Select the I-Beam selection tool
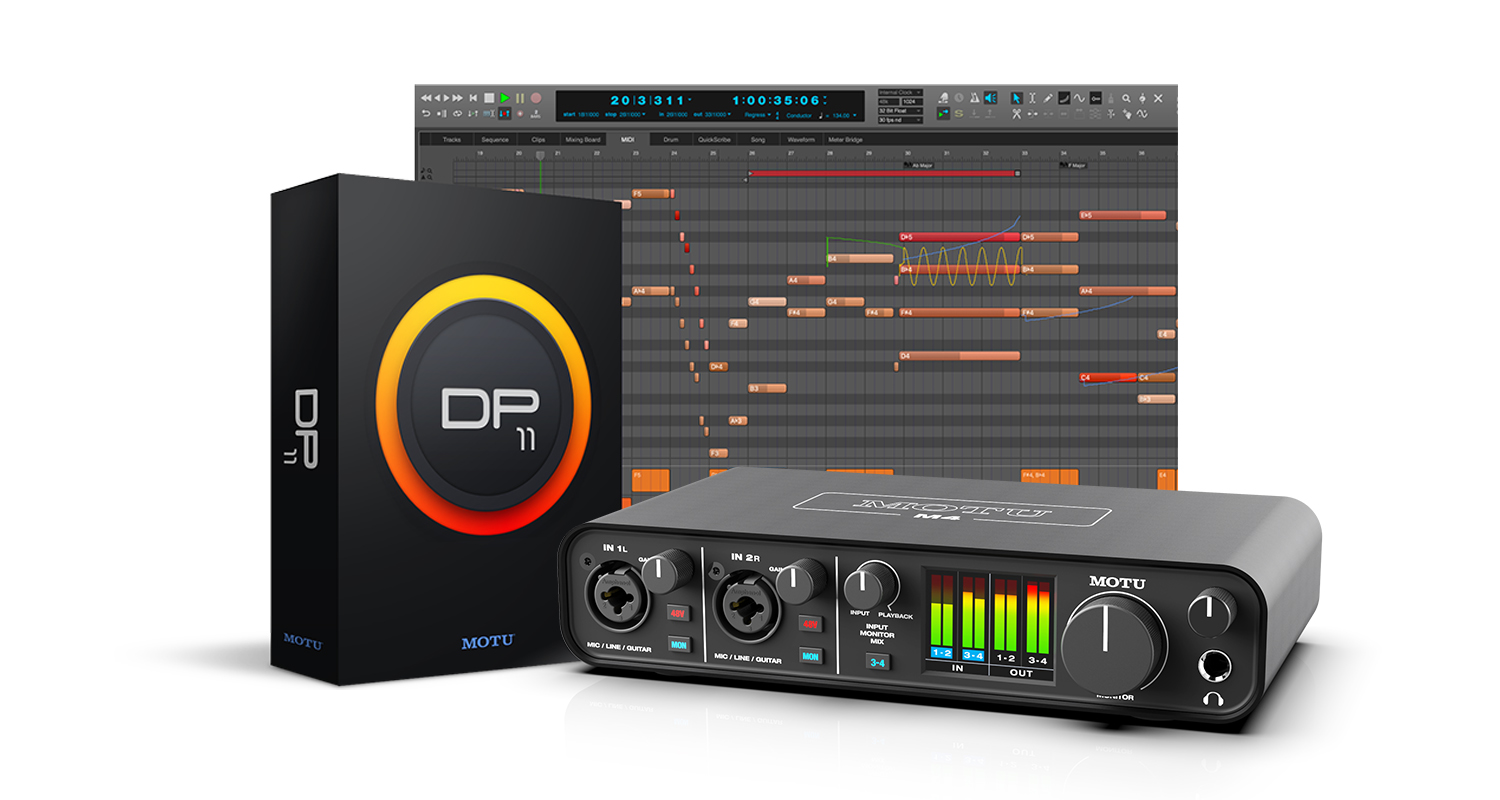The height and width of the screenshot is (800, 1500). [x=1032, y=98]
